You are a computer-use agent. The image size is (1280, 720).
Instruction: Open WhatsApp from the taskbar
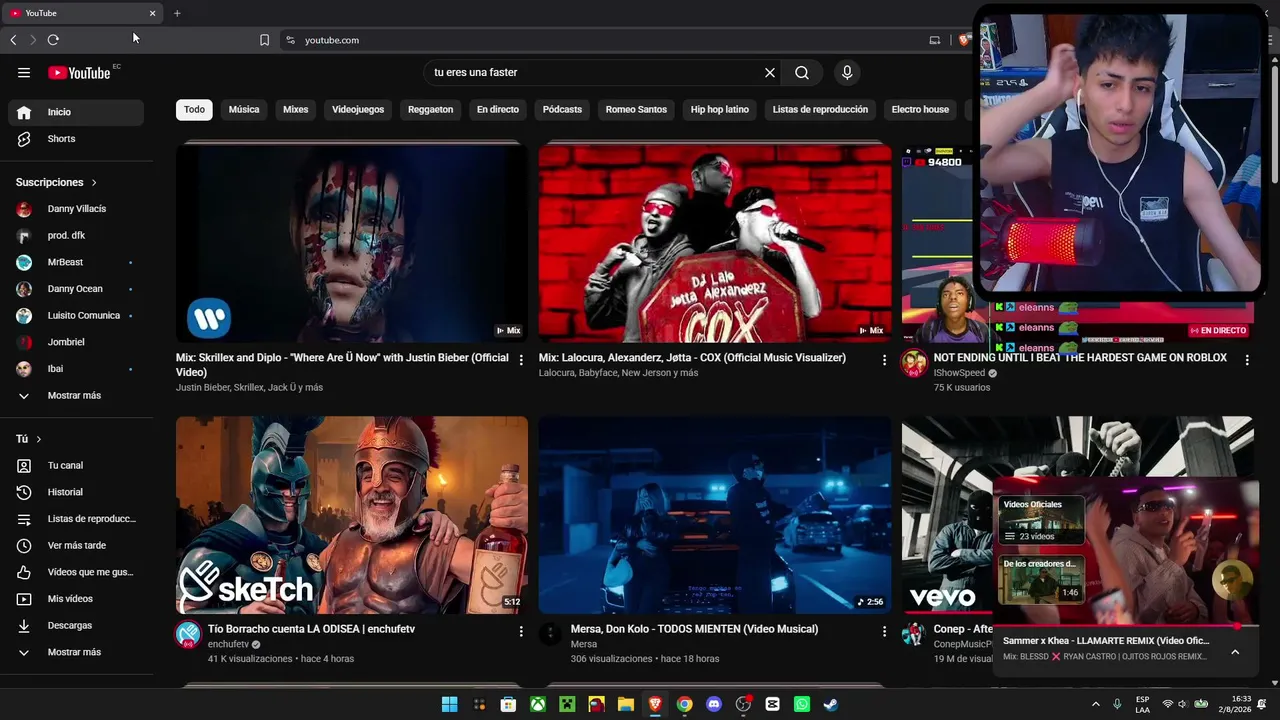click(801, 704)
